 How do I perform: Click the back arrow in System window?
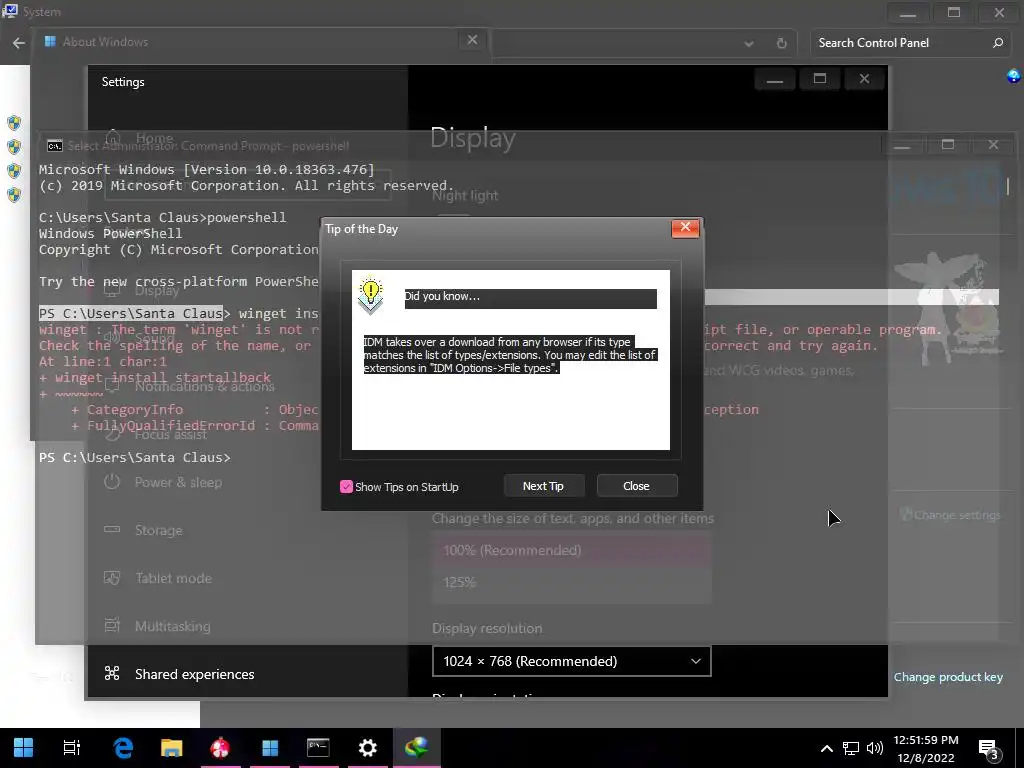click(x=18, y=43)
